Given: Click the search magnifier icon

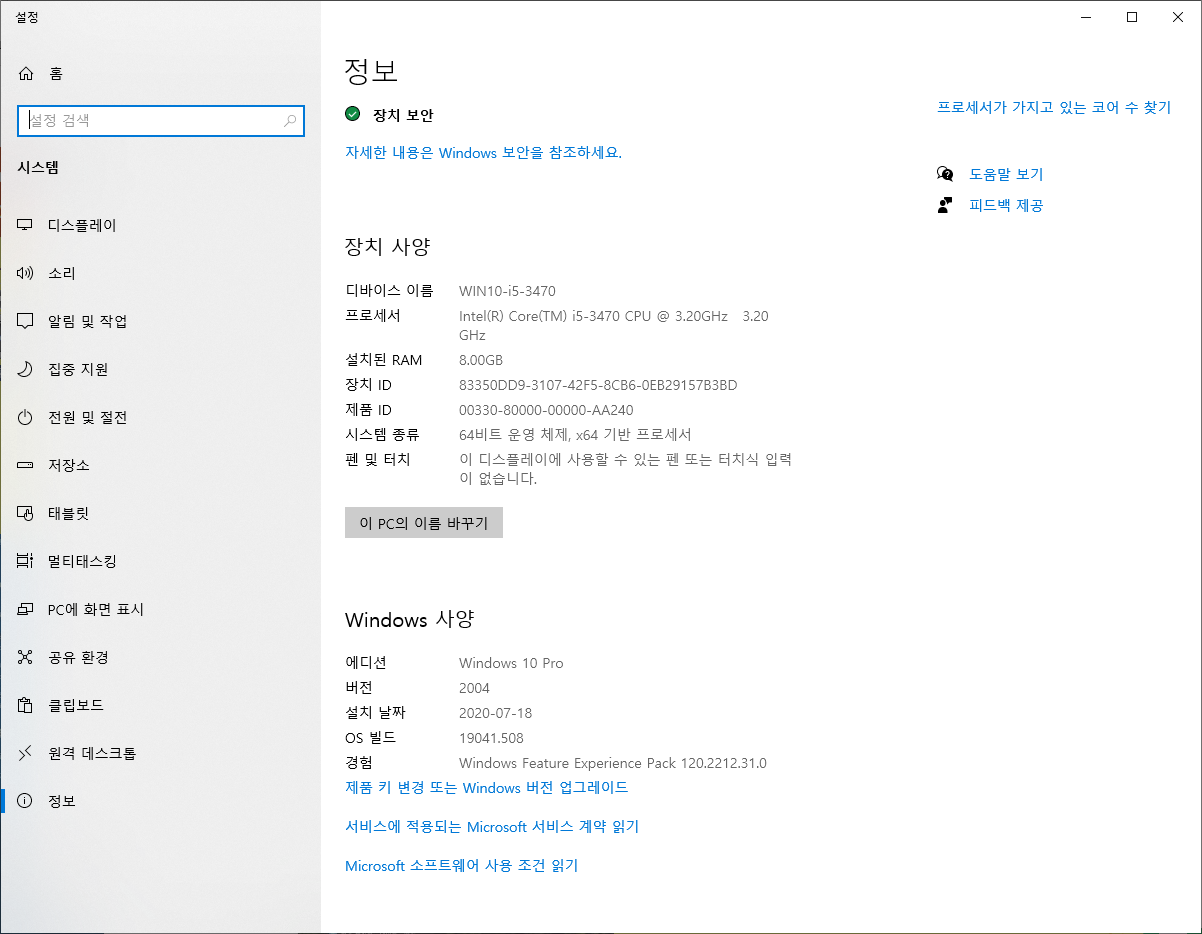Looking at the screenshot, I should [x=290, y=121].
